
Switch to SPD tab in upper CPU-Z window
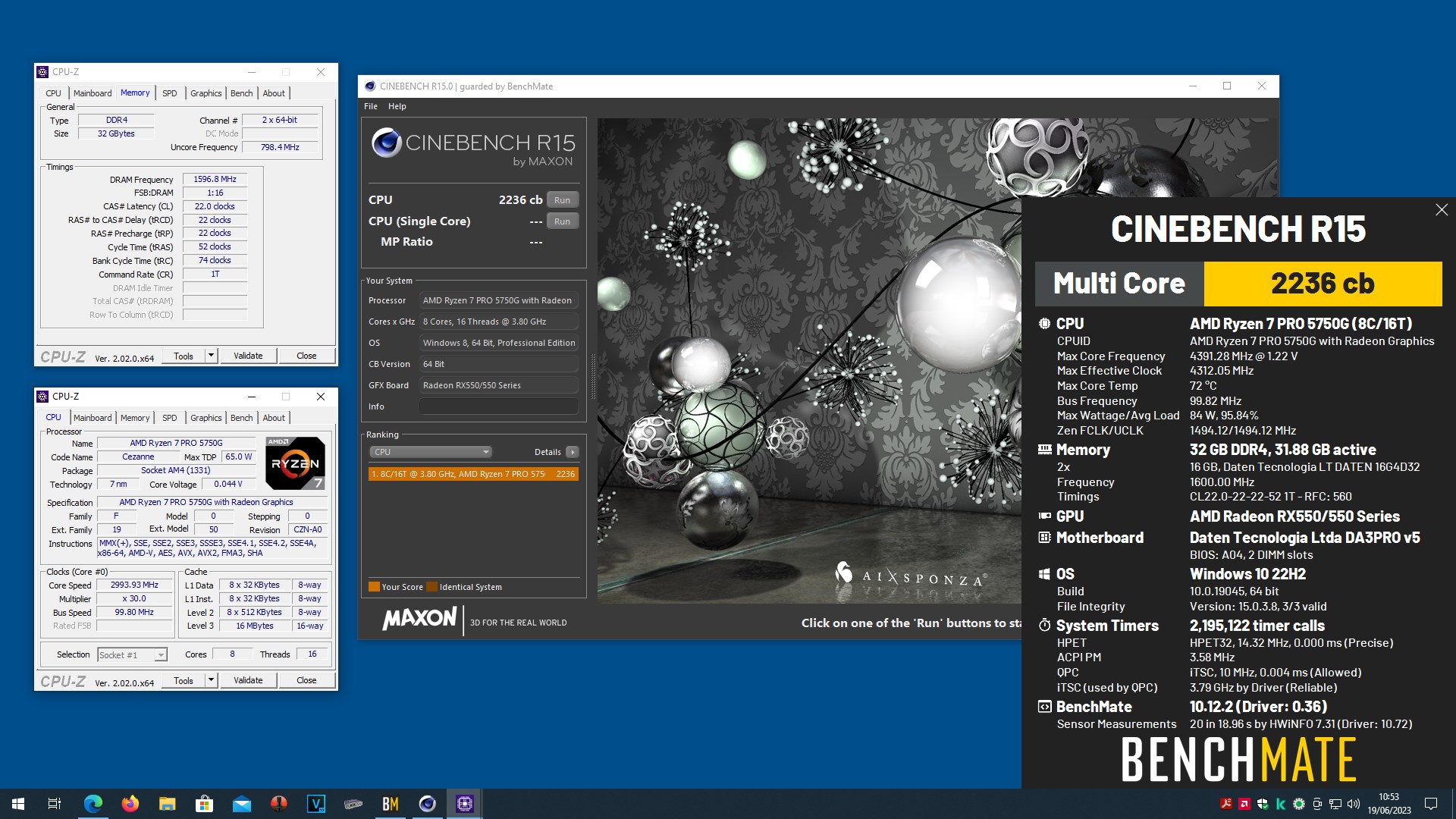170,93
